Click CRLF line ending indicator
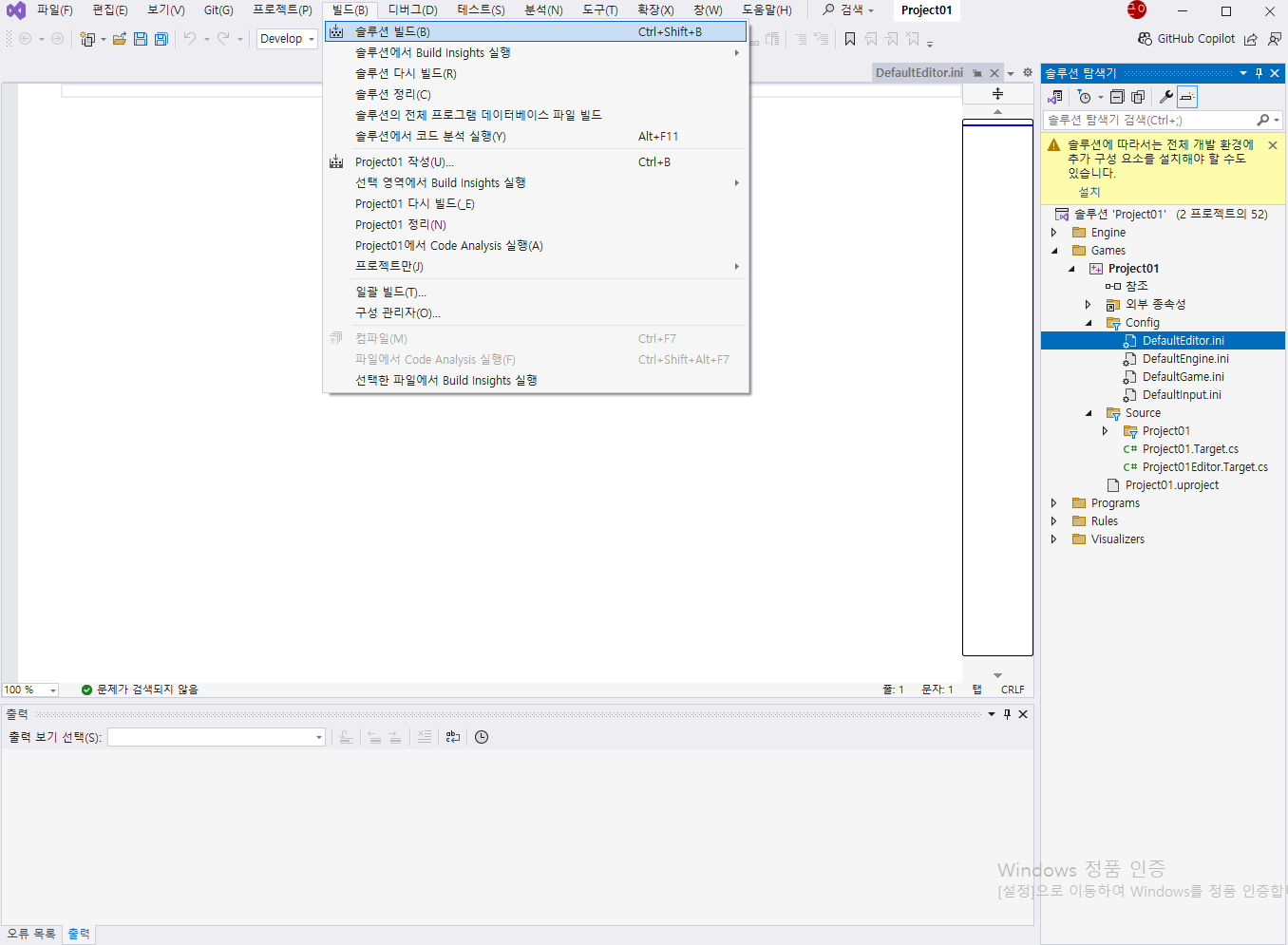1288x945 pixels. click(1013, 690)
